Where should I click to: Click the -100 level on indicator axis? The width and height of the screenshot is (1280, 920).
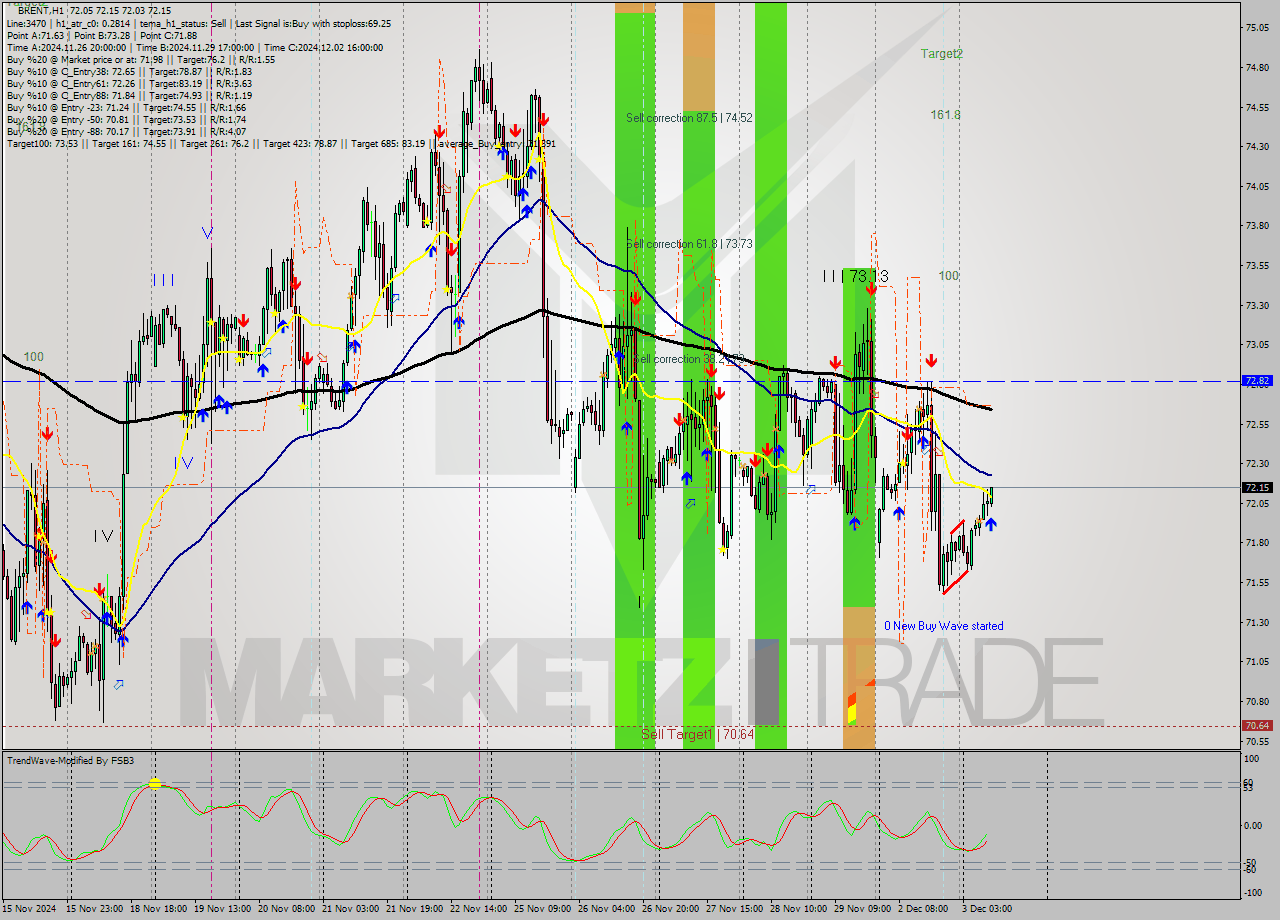point(1254,892)
